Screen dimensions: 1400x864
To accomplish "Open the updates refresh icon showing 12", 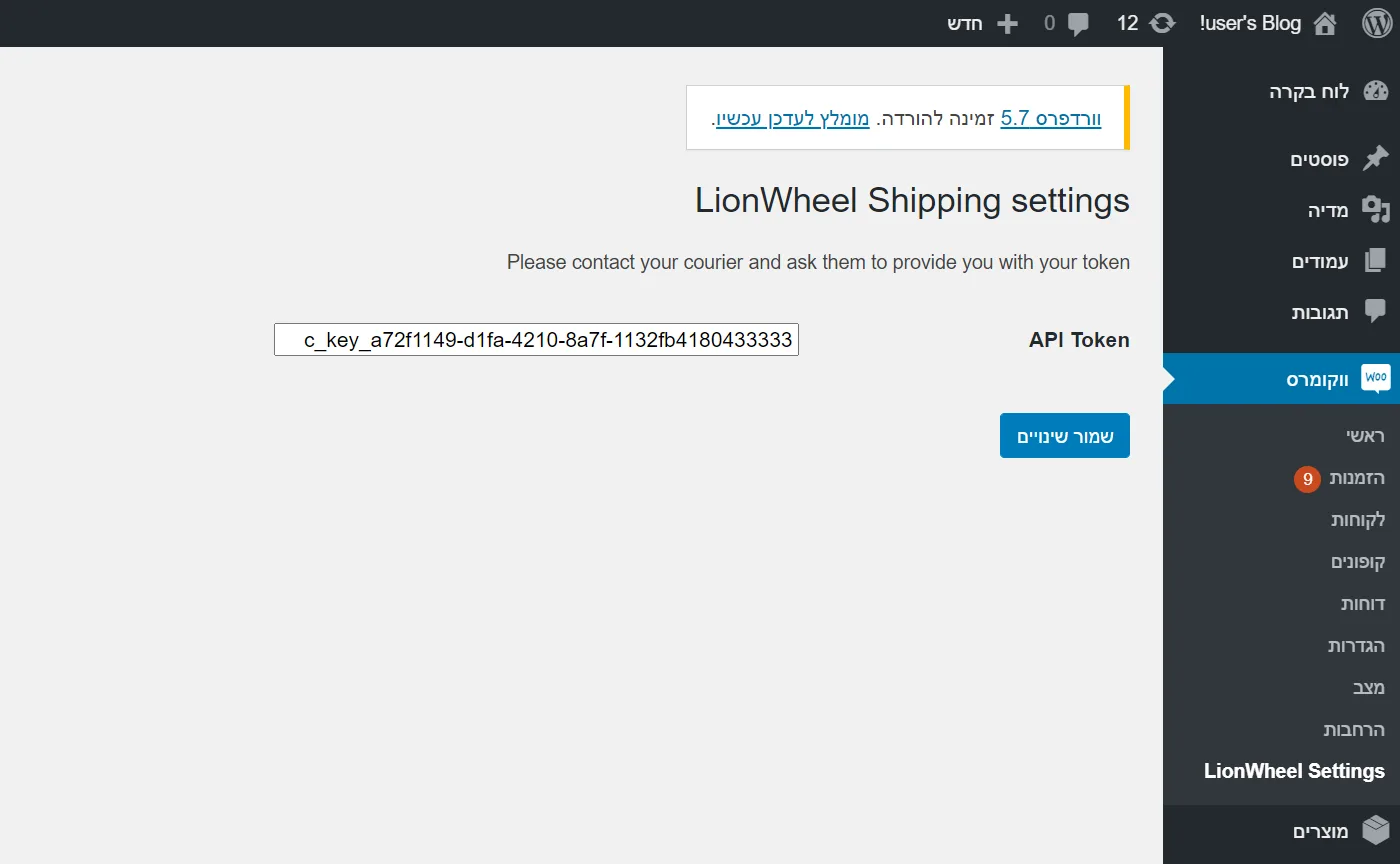I will pos(1163,23).
